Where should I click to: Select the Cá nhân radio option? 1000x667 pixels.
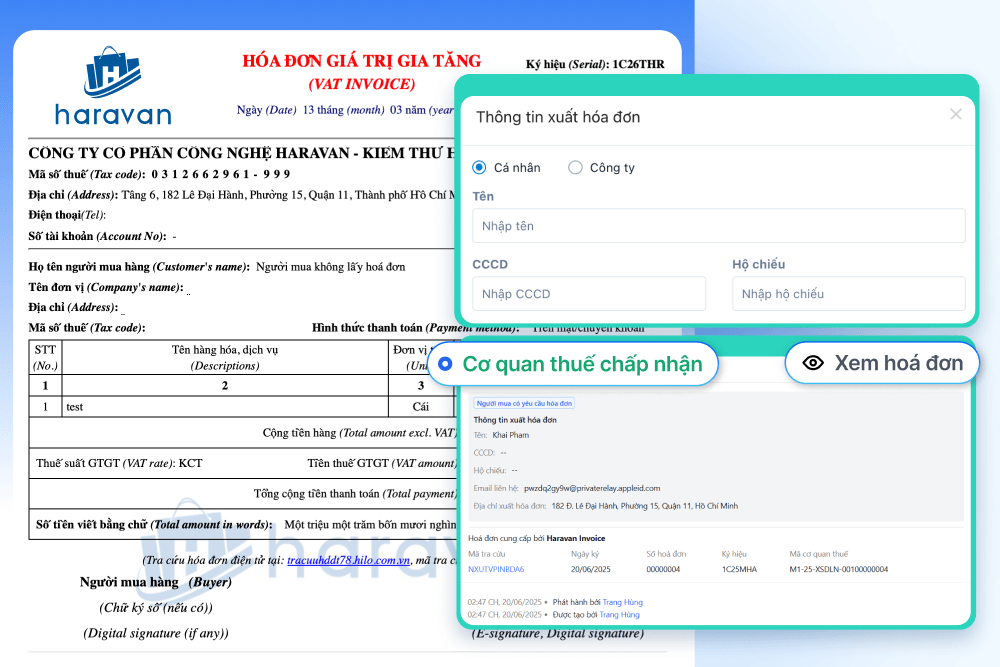pos(479,168)
